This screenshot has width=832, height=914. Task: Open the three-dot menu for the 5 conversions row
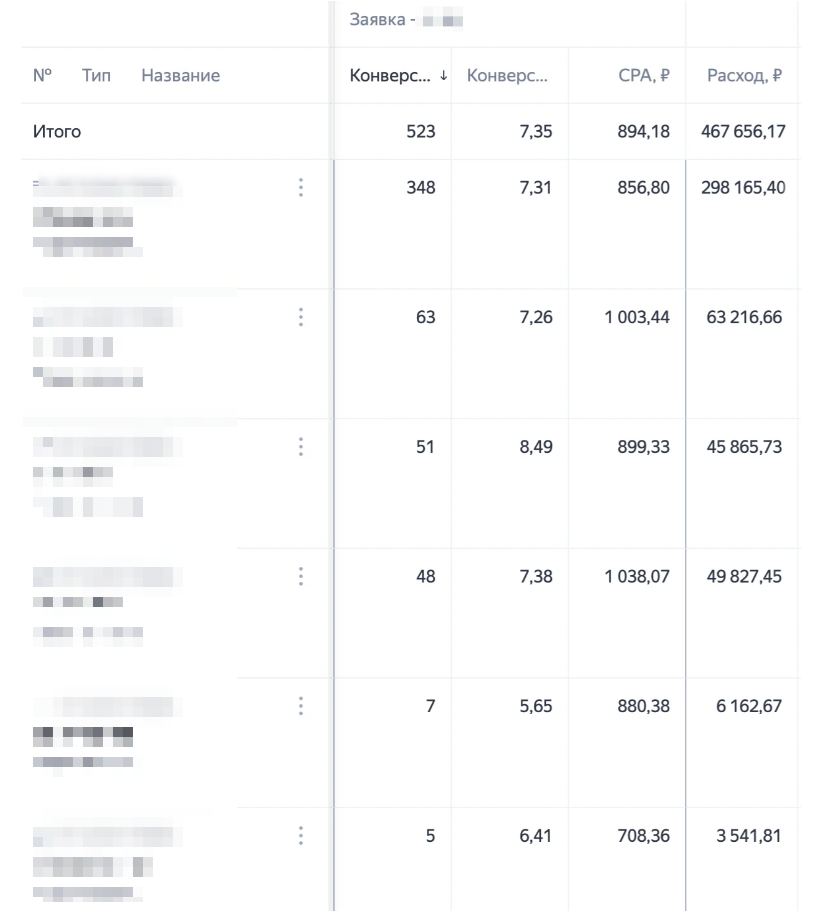[301, 836]
